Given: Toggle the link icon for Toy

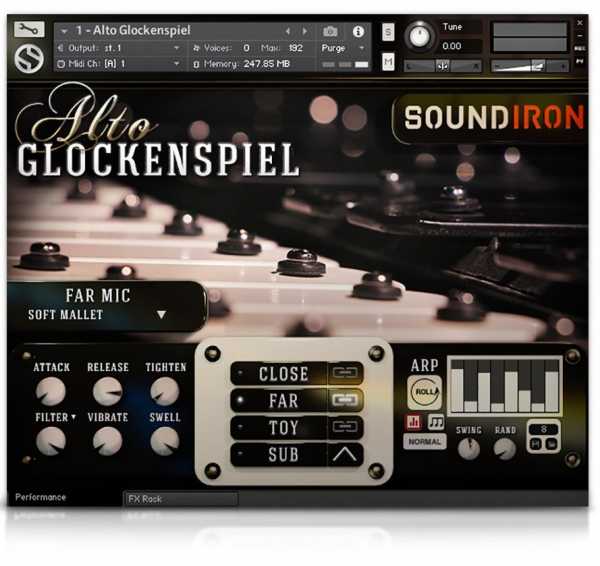Looking at the screenshot, I should pyautogui.click(x=345, y=427).
